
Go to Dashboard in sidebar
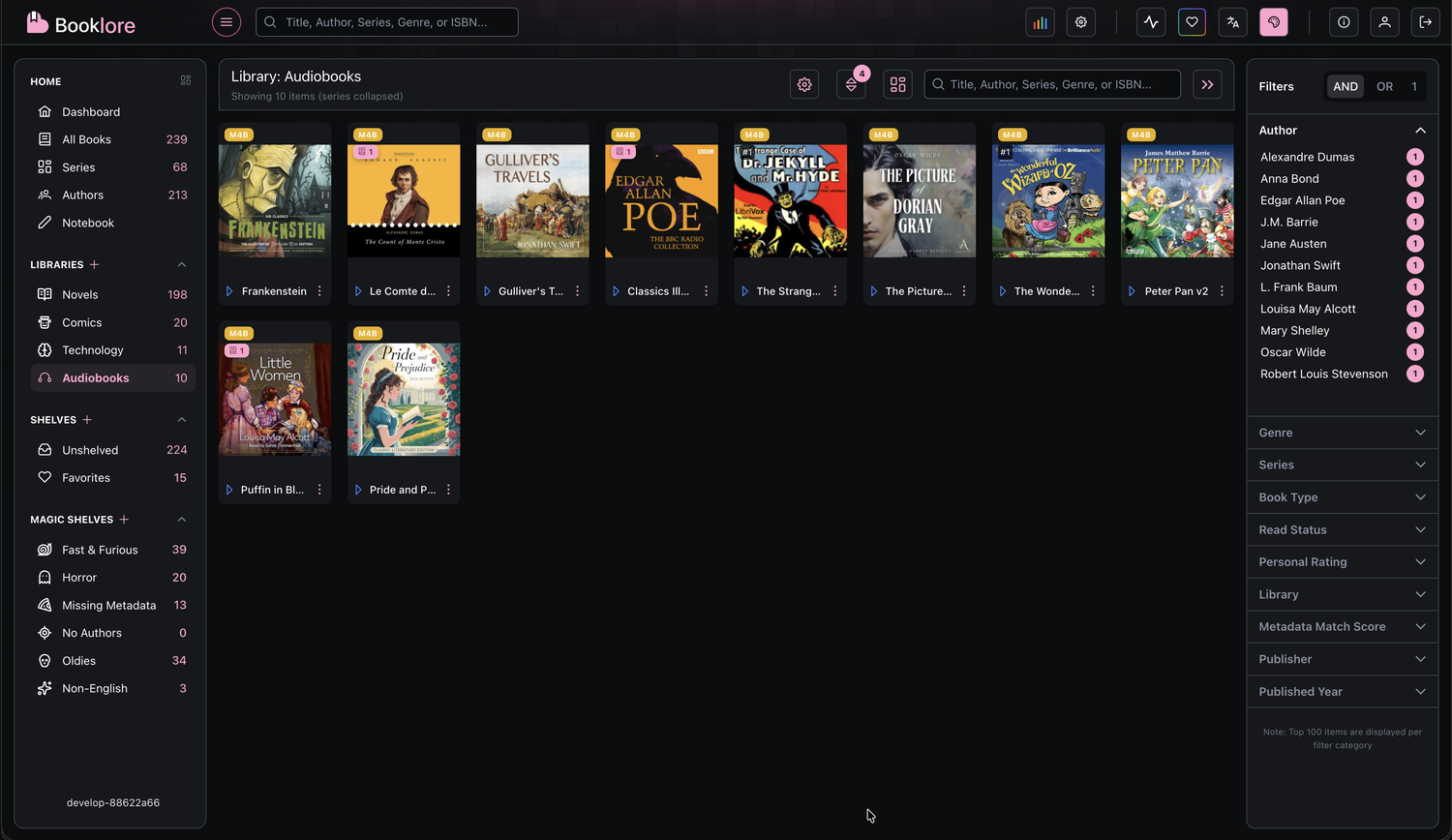pos(112,112)
